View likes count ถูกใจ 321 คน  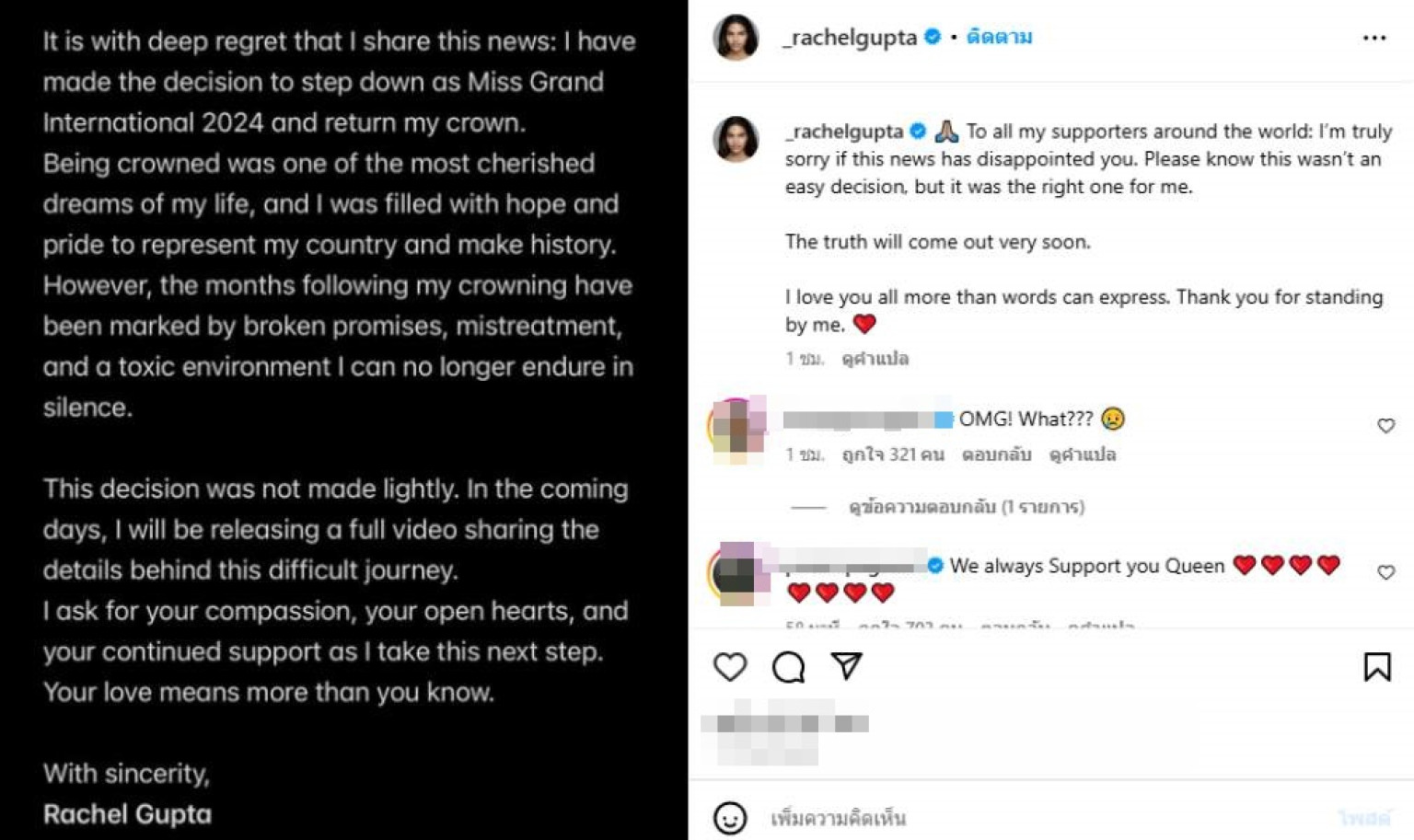893,455
